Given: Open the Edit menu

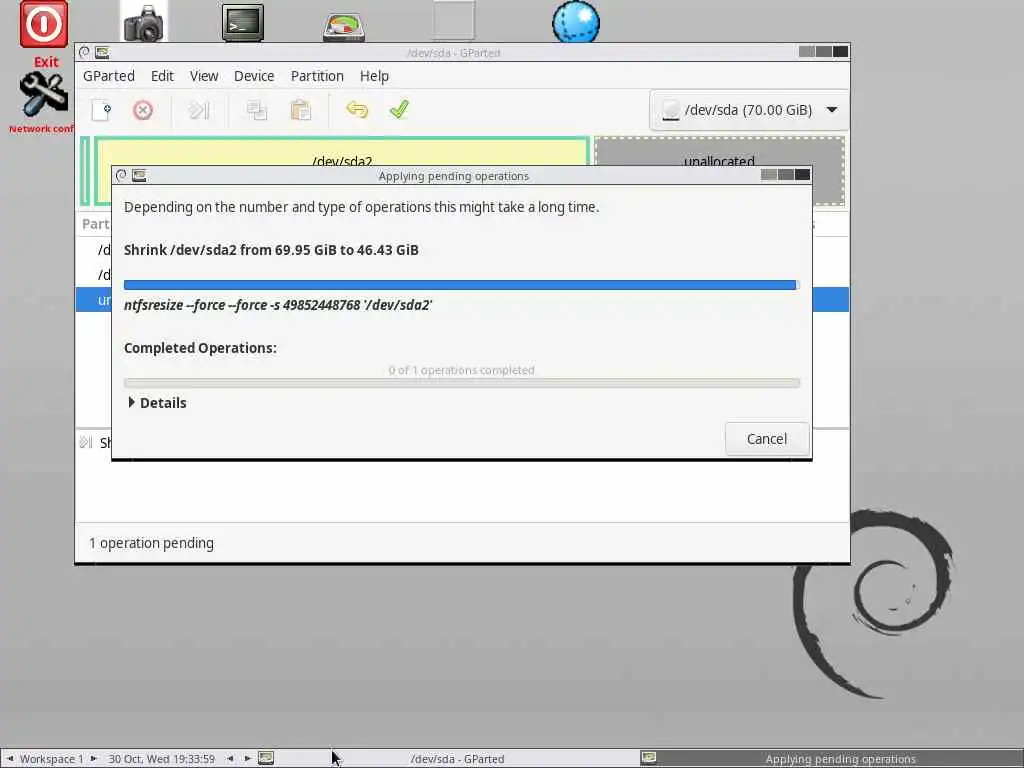Looking at the screenshot, I should pyautogui.click(x=162, y=76).
